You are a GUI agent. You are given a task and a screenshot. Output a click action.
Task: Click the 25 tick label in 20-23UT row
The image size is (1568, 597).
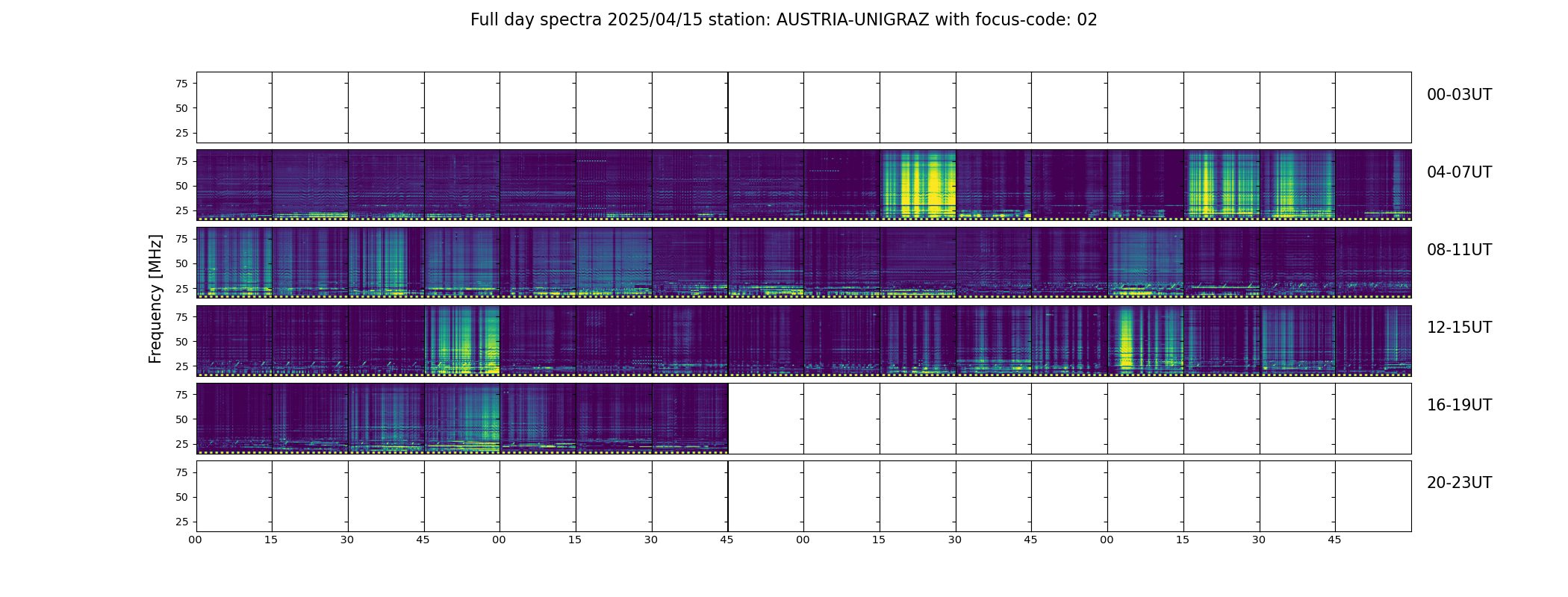(181, 521)
